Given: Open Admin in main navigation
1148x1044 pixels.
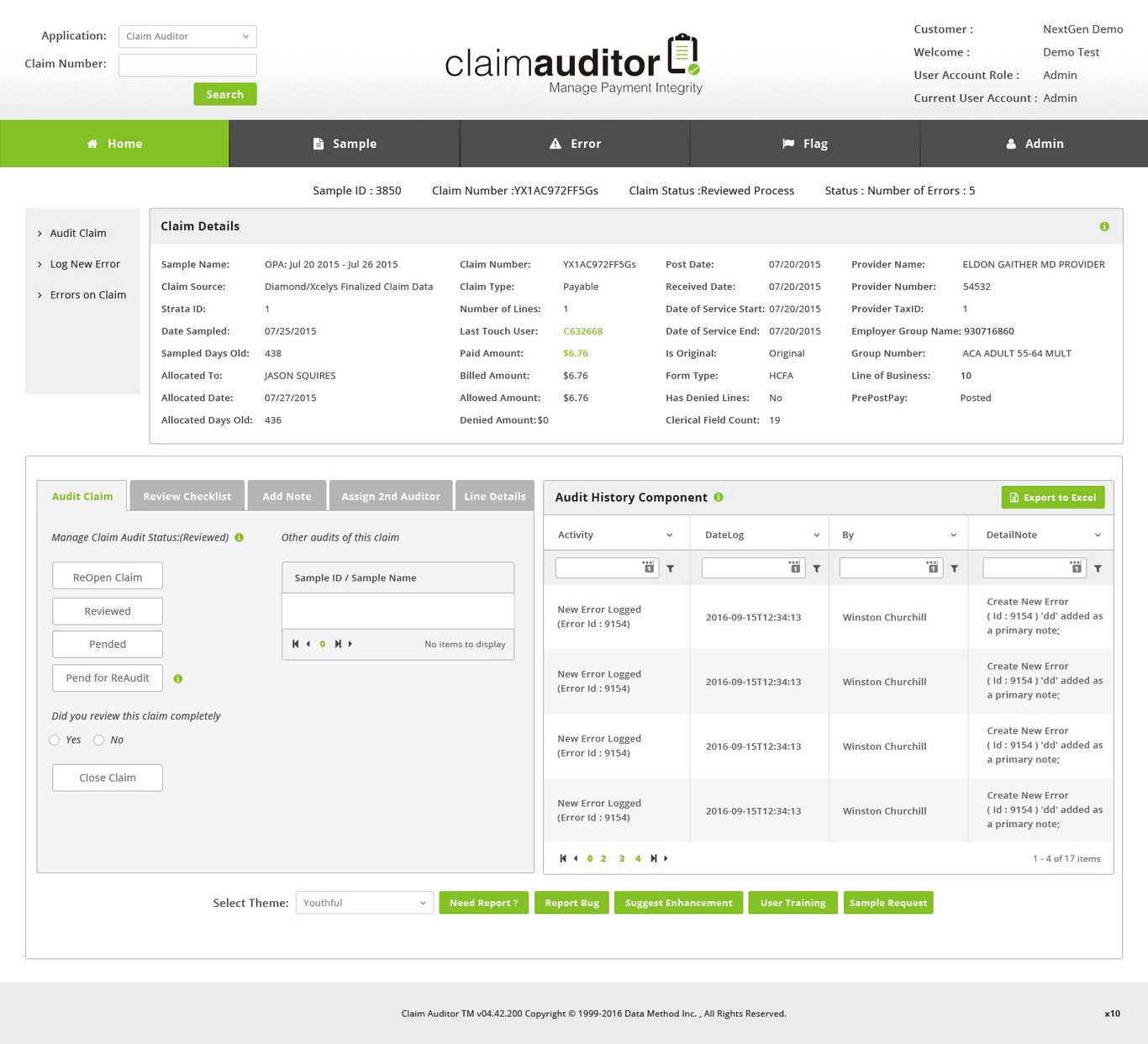Looking at the screenshot, I should click(1035, 144).
